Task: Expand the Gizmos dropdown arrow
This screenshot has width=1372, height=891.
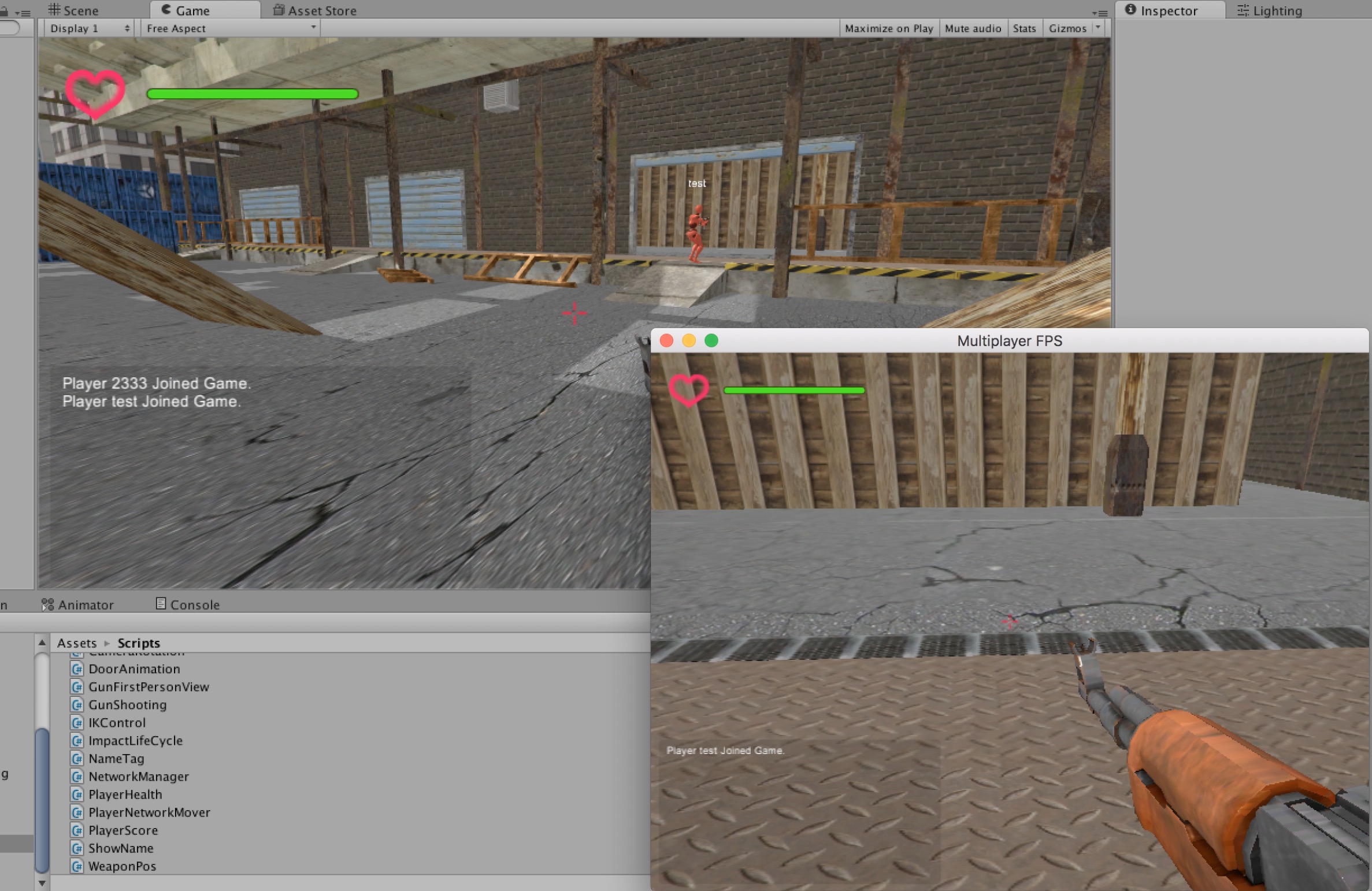Action: click(x=1098, y=28)
